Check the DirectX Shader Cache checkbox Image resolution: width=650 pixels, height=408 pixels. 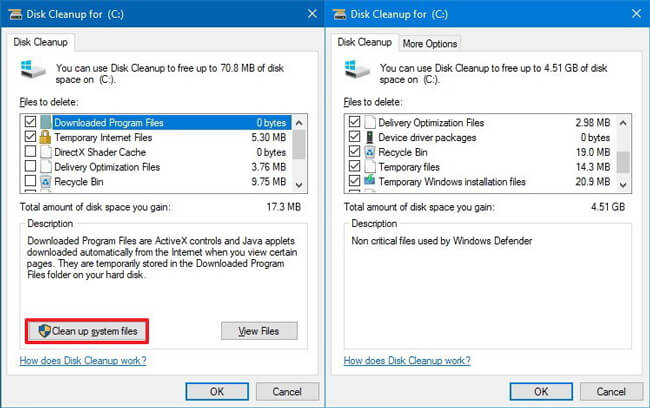coord(30,151)
